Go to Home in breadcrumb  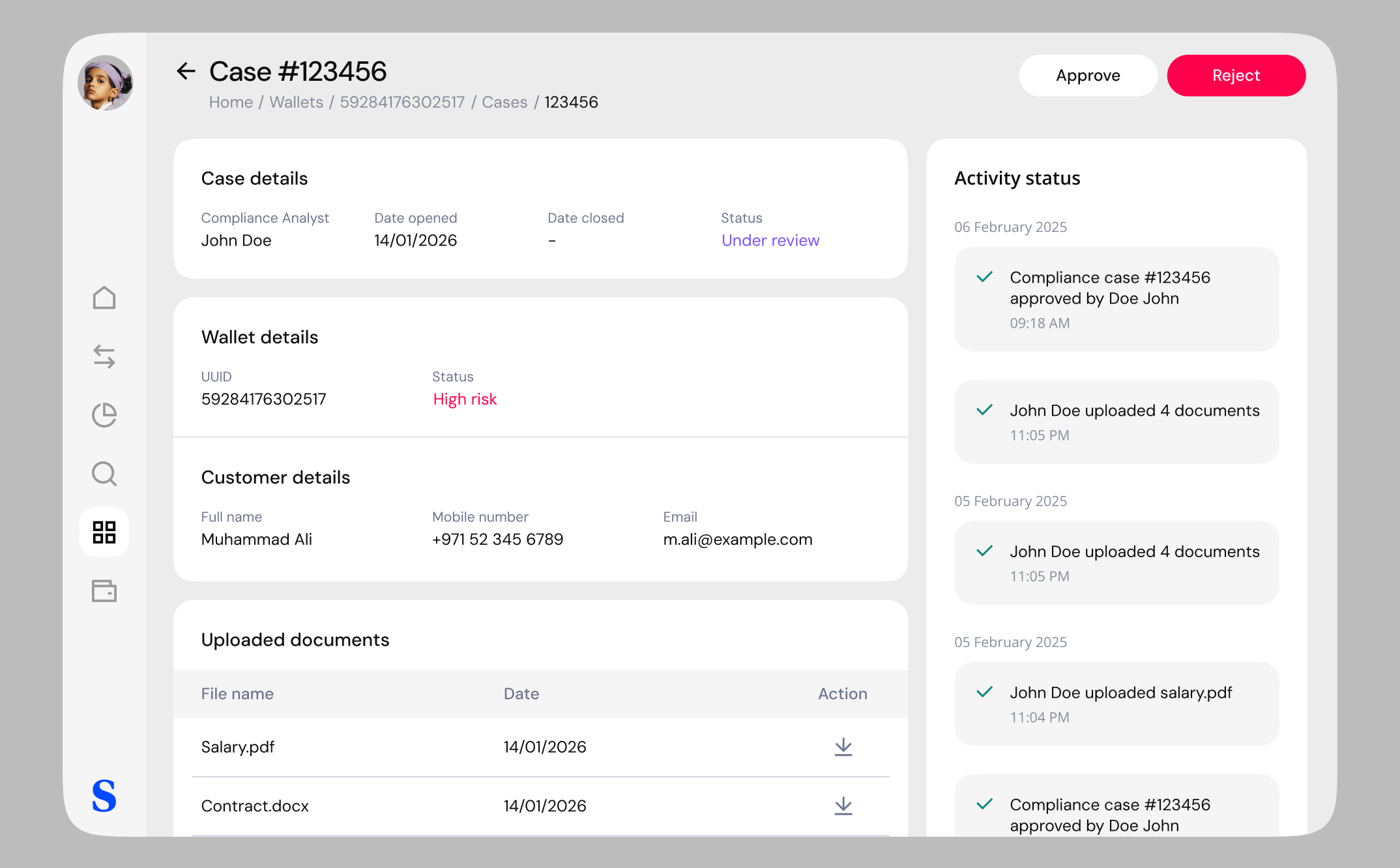[231, 102]
